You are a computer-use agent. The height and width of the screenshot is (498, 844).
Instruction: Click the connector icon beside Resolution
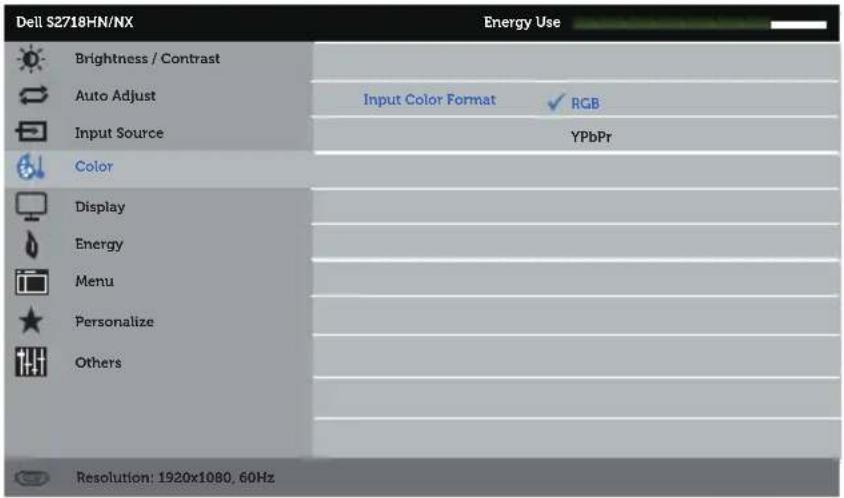[x=32, y=478]
